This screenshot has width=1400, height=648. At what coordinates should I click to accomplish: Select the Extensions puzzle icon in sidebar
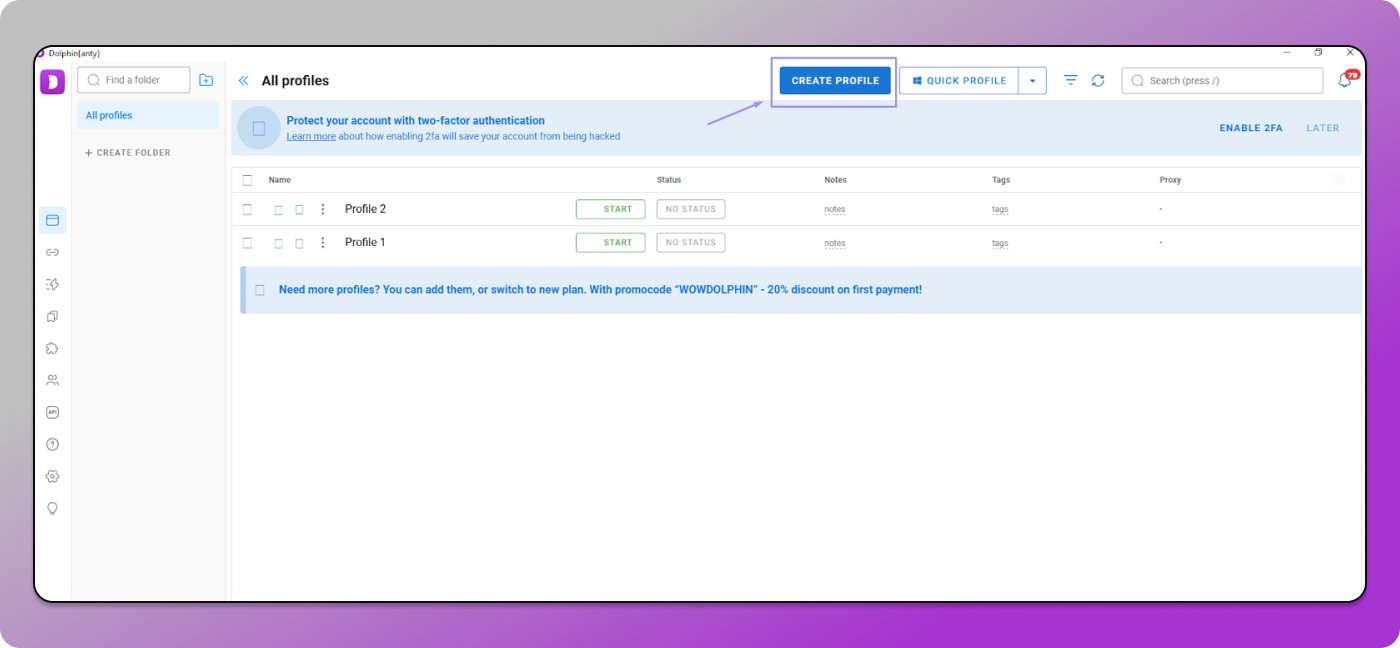pos(52,348)
